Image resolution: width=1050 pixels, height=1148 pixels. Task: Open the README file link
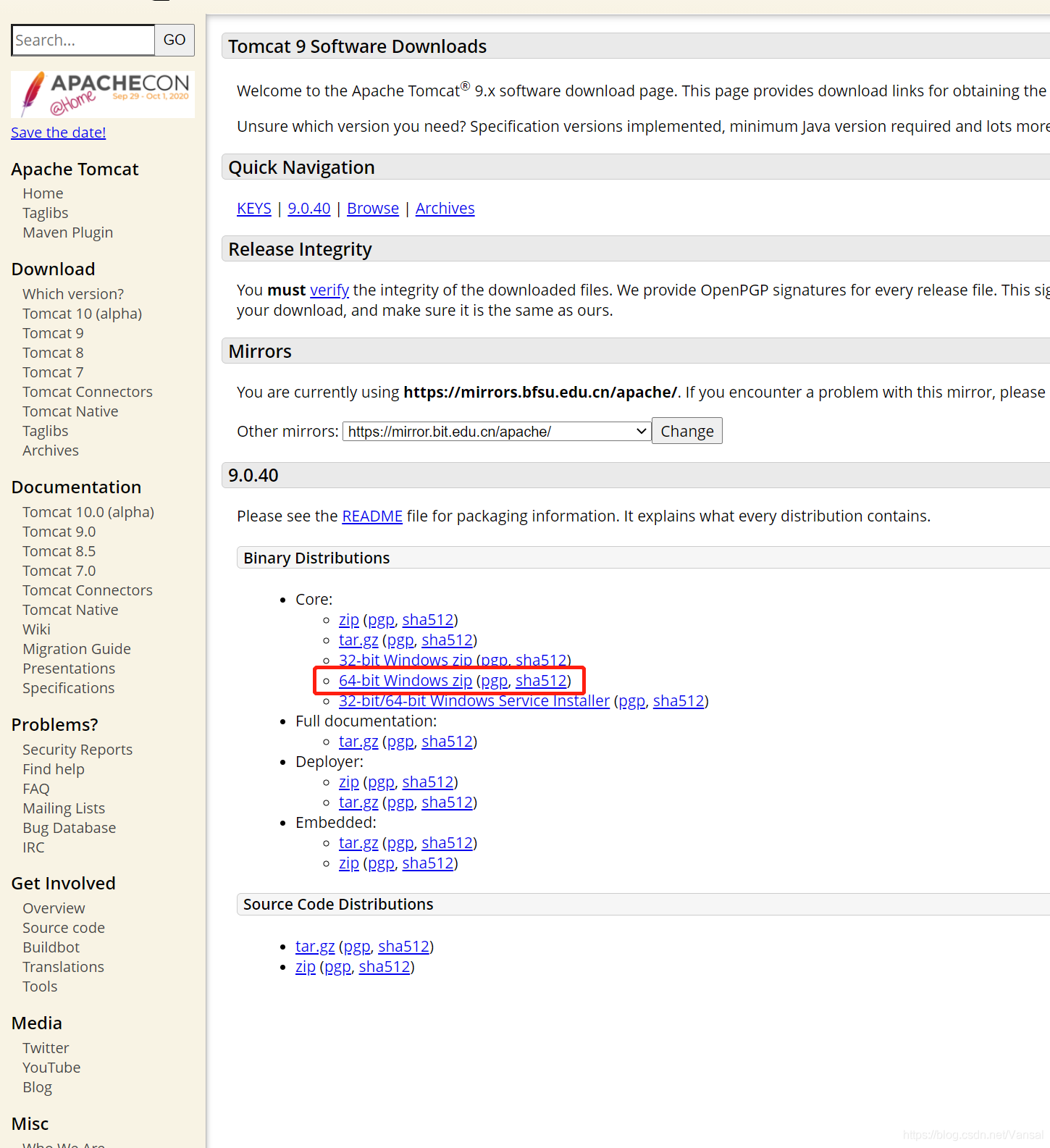[x=372, y=516]
